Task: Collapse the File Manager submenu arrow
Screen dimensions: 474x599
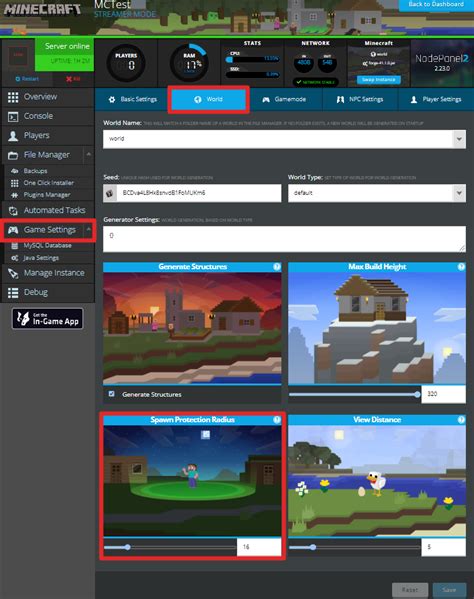Action: pos(89,154)
